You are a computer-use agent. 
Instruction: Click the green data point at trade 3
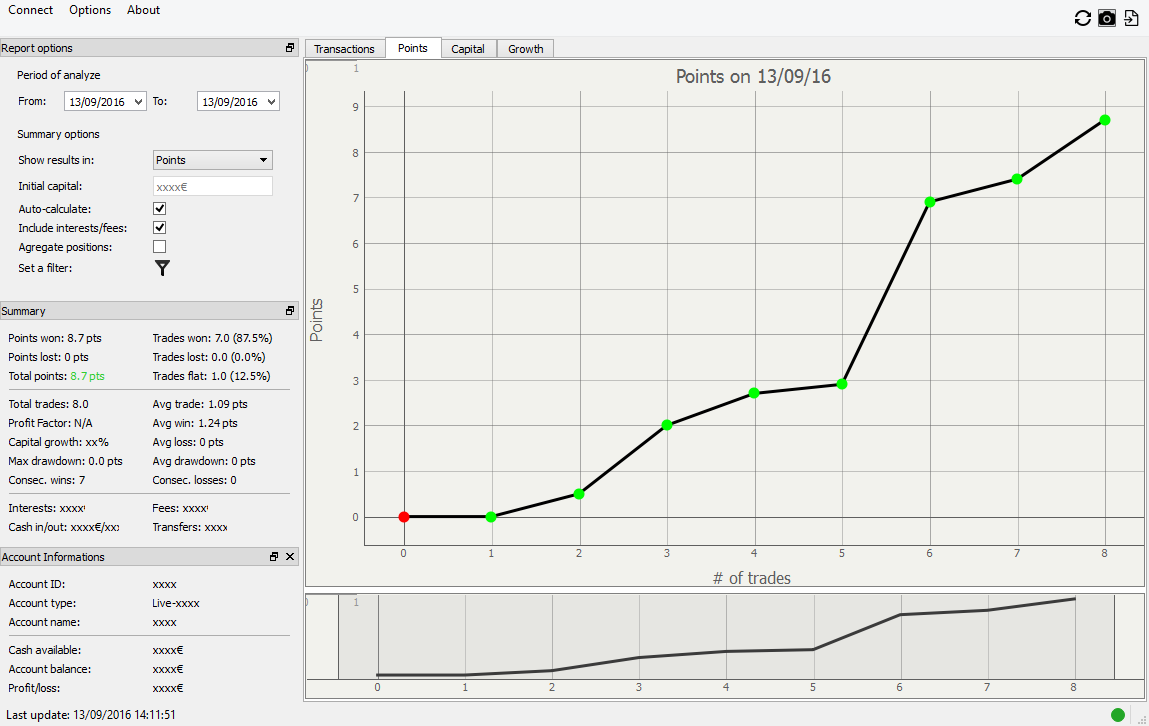pos(667,425)
